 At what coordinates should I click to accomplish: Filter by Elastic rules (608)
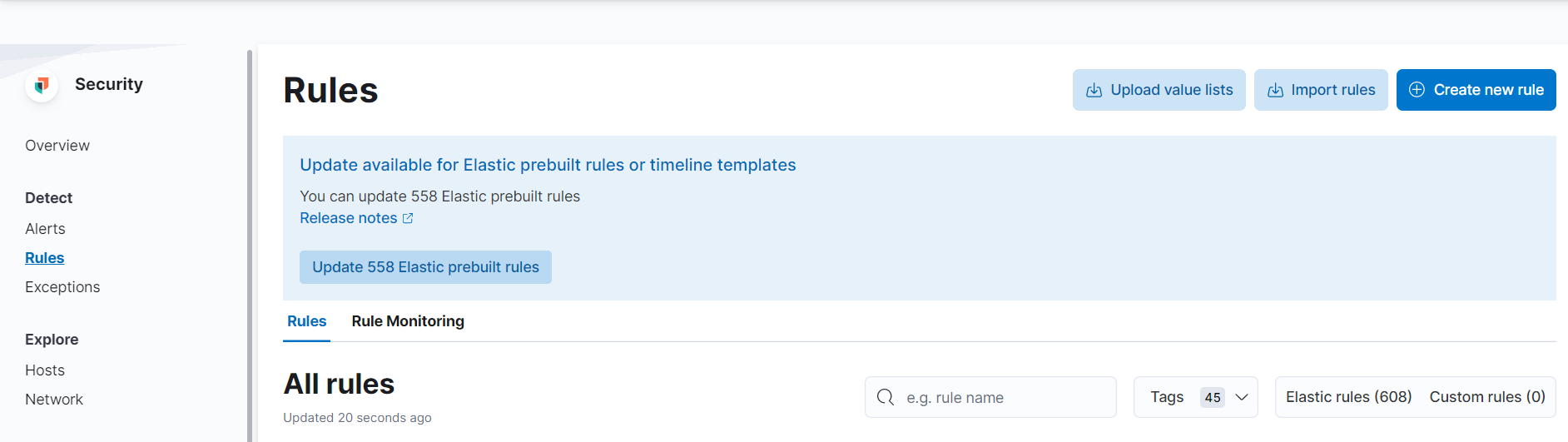pos(1348,397)
